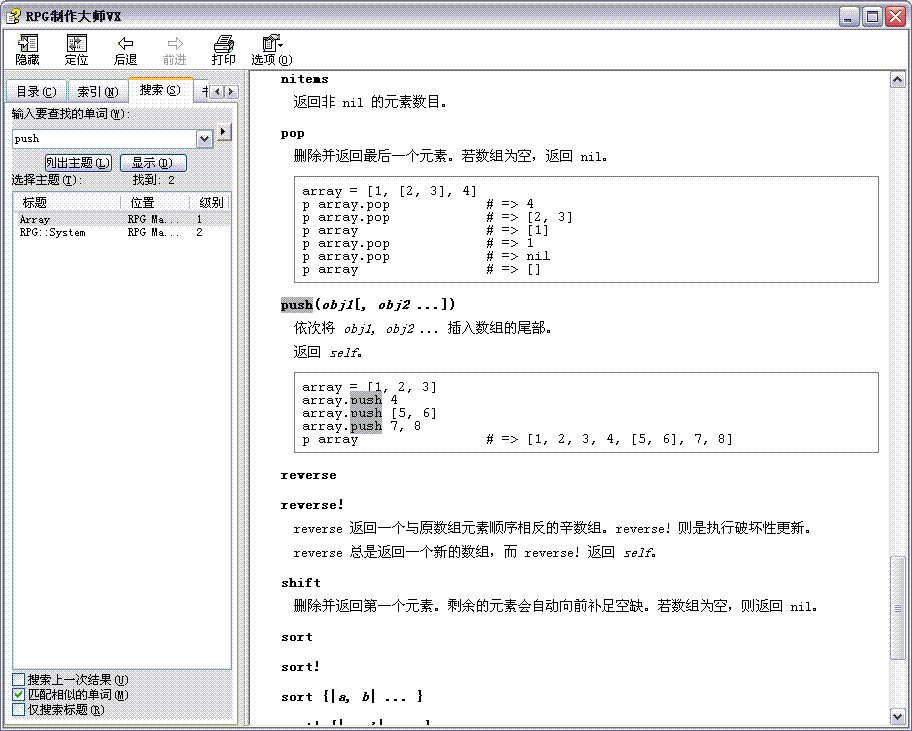Sort results by the 位置 column header
Screen dimensions: 912x731
155,202
